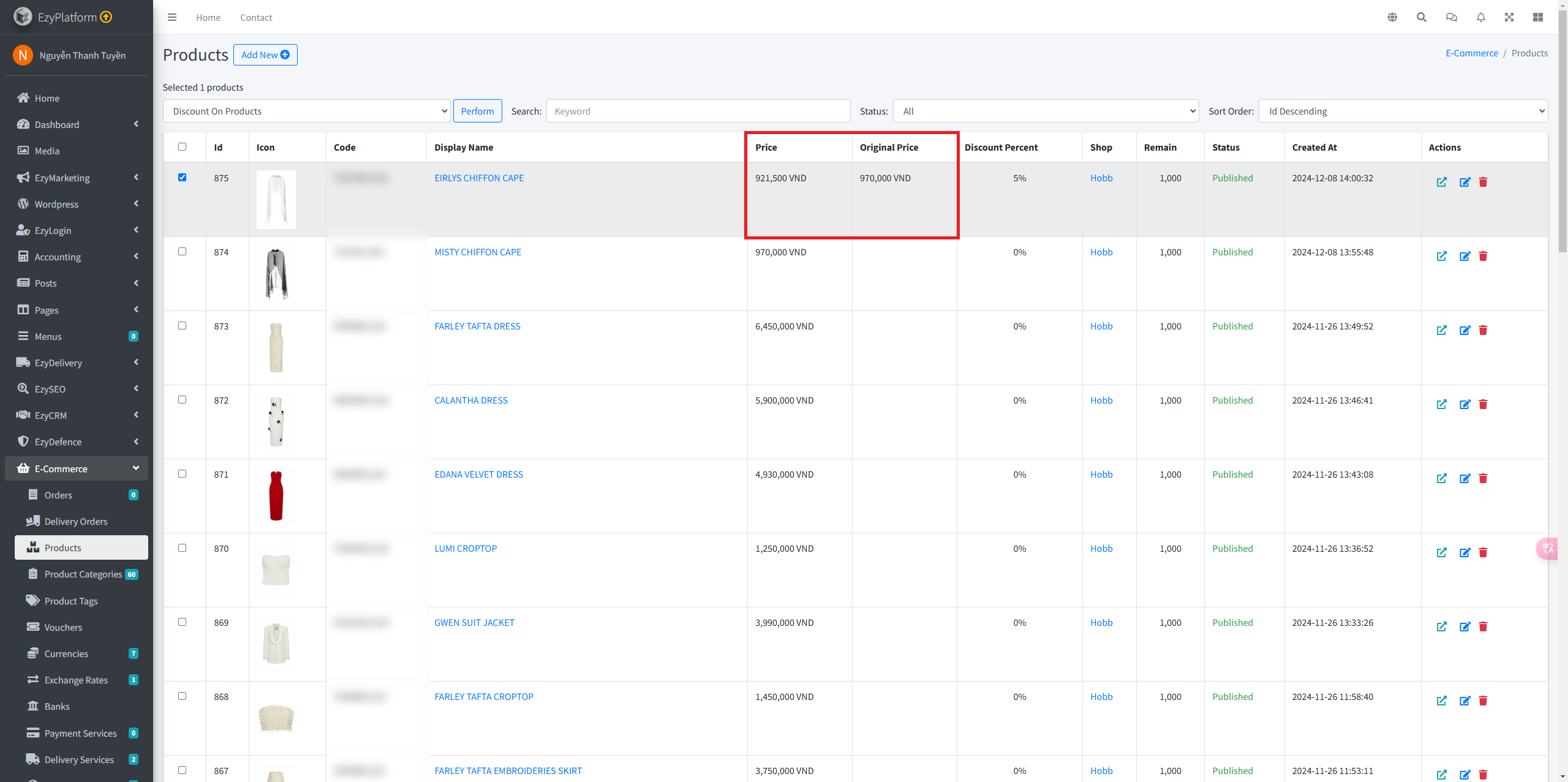The image size is (1568, 782).
Task: Open the notifications bell icon
Action: 1481,17
